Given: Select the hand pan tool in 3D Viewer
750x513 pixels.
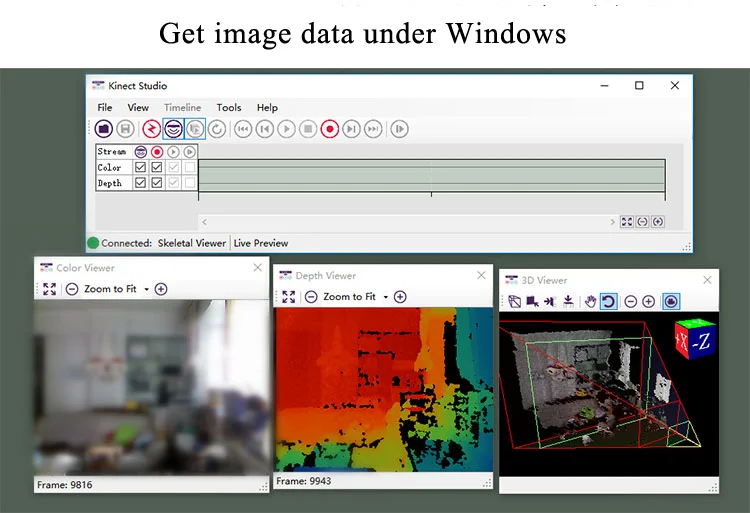Looking at the screenshot, I should (x=591, y=302).
